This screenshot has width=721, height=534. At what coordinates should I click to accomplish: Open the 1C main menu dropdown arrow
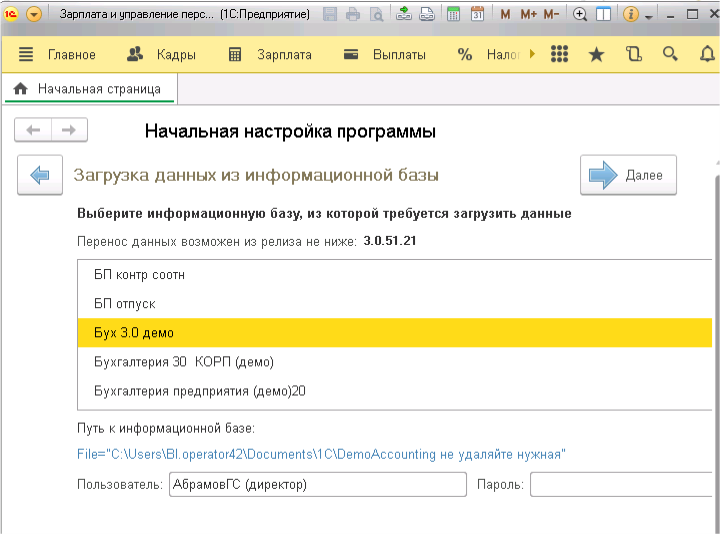pyautogui.click(x=34, y=14)
